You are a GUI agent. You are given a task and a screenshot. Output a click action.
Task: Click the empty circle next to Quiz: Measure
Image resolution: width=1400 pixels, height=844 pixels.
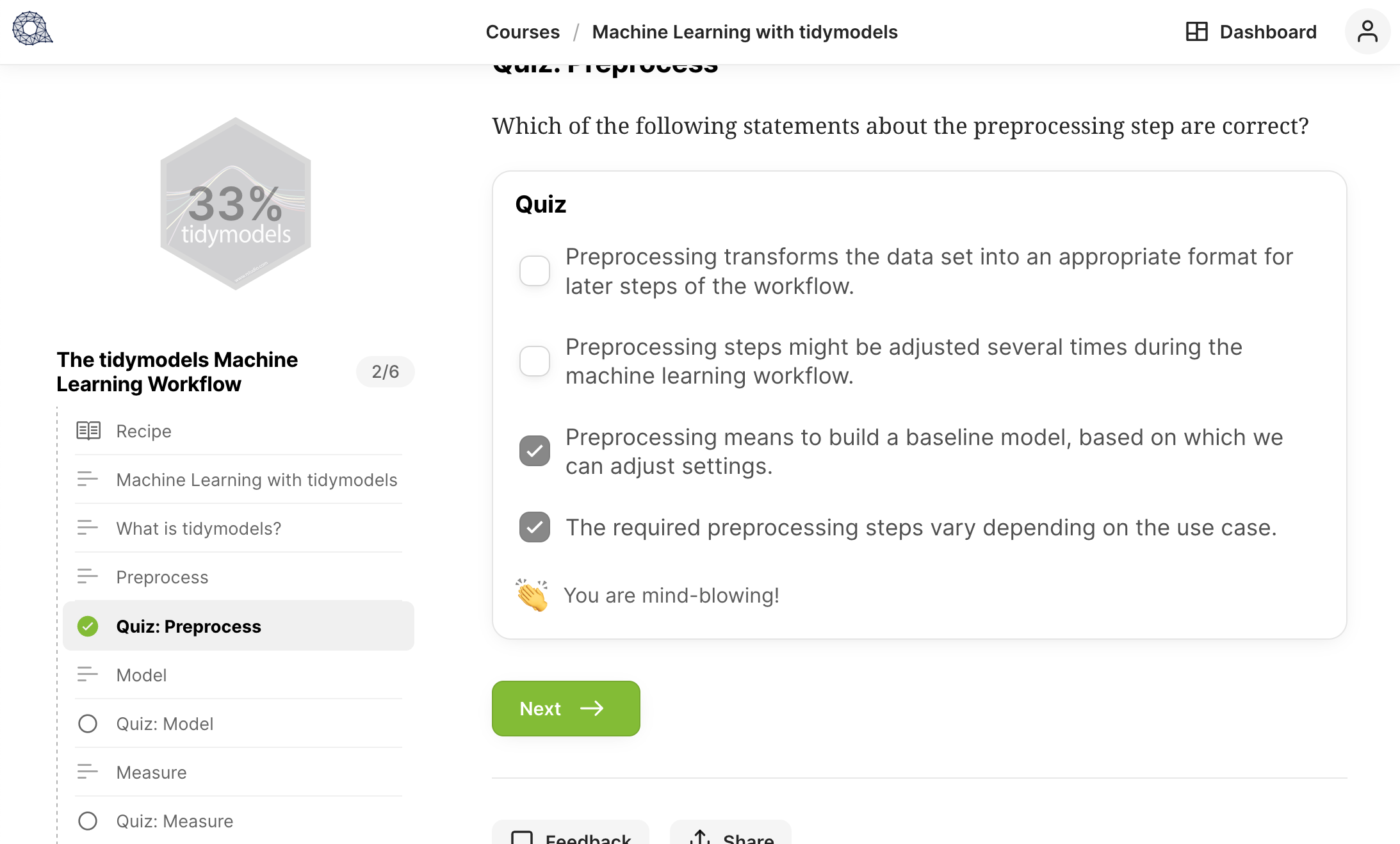pyautogui.click(x=88, y=821)
